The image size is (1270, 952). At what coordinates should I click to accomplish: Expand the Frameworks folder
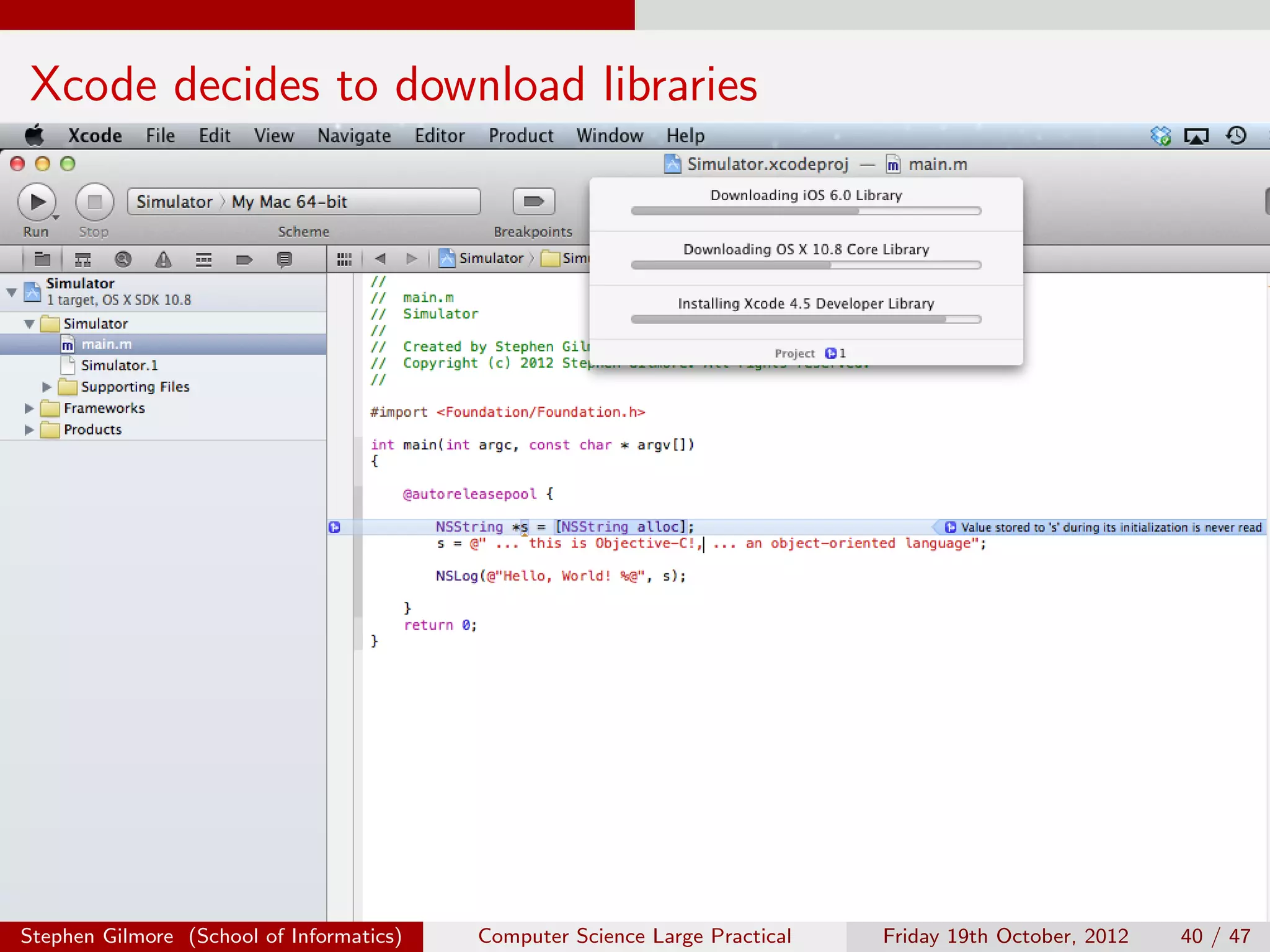(29, 408)
